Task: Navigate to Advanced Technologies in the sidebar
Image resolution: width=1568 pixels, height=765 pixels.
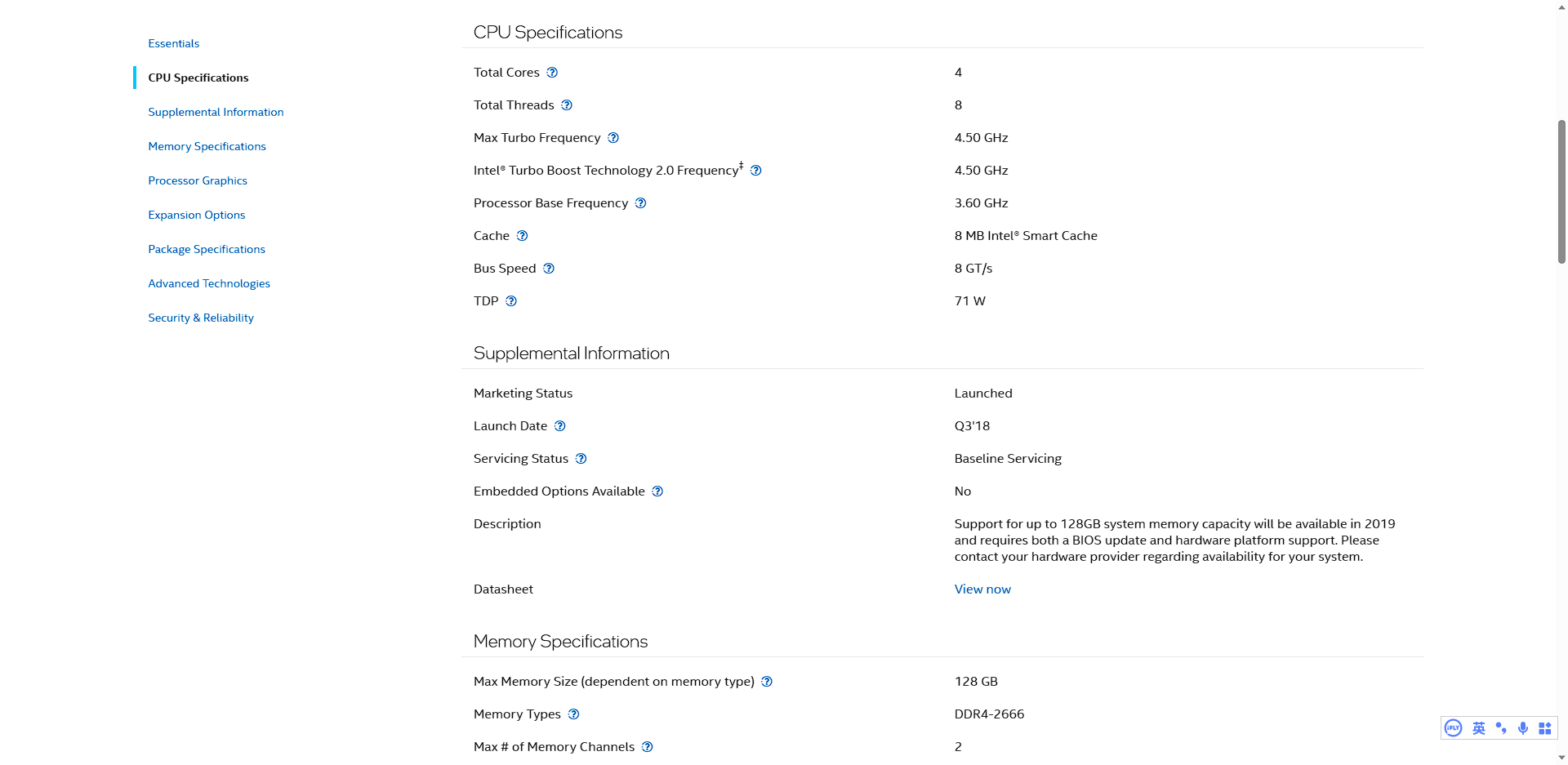Action: (x=209, y=283)
